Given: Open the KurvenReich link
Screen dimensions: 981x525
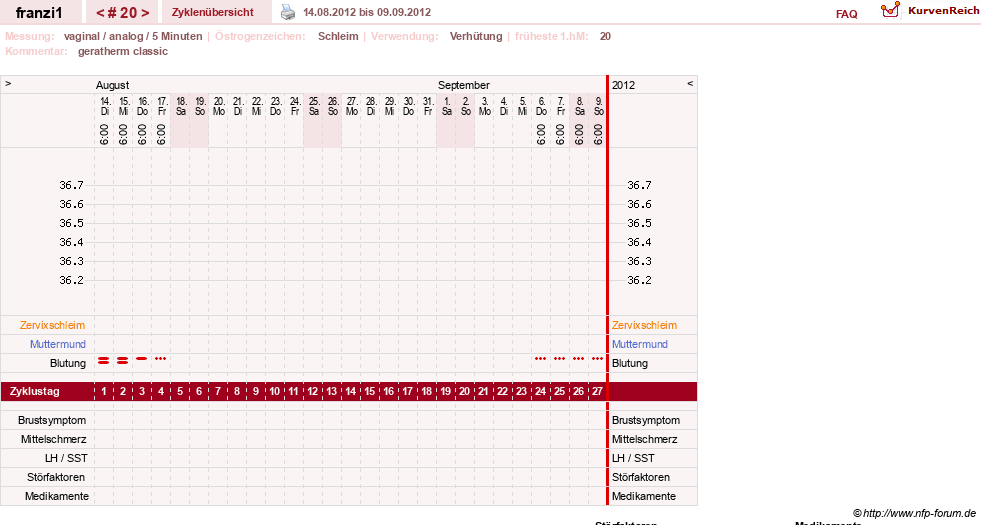Looking at the screenshot, I should pos(943,11).
